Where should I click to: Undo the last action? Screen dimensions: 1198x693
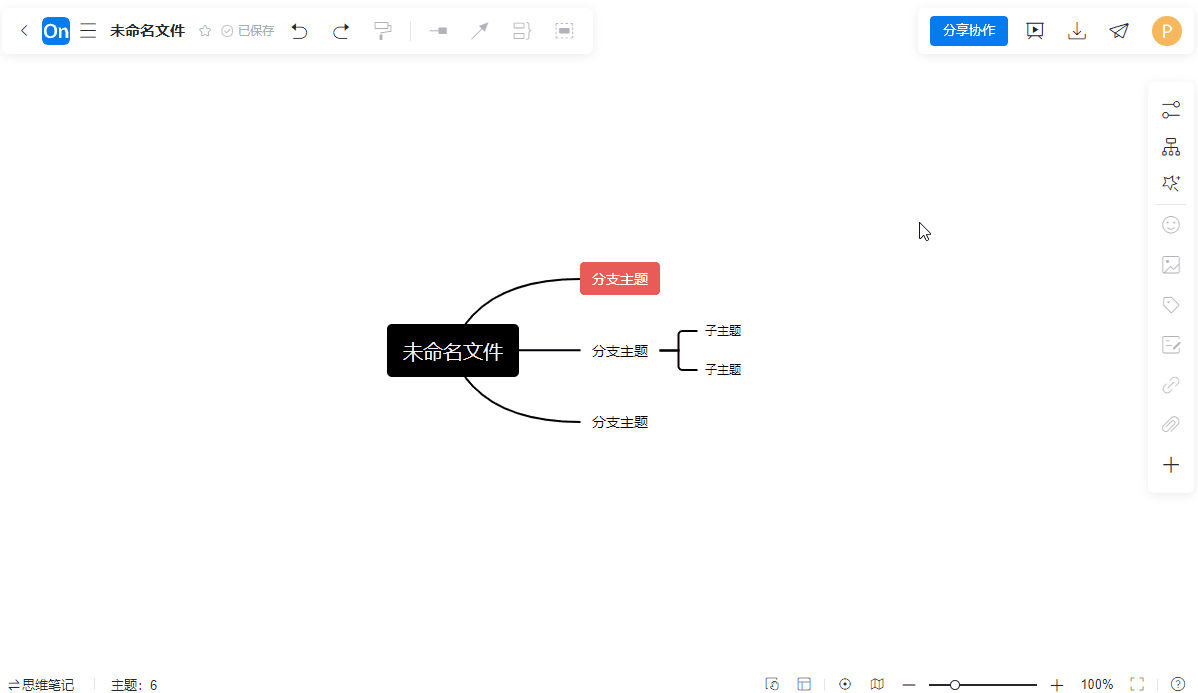pyautogui.click(x=299, y=31)
